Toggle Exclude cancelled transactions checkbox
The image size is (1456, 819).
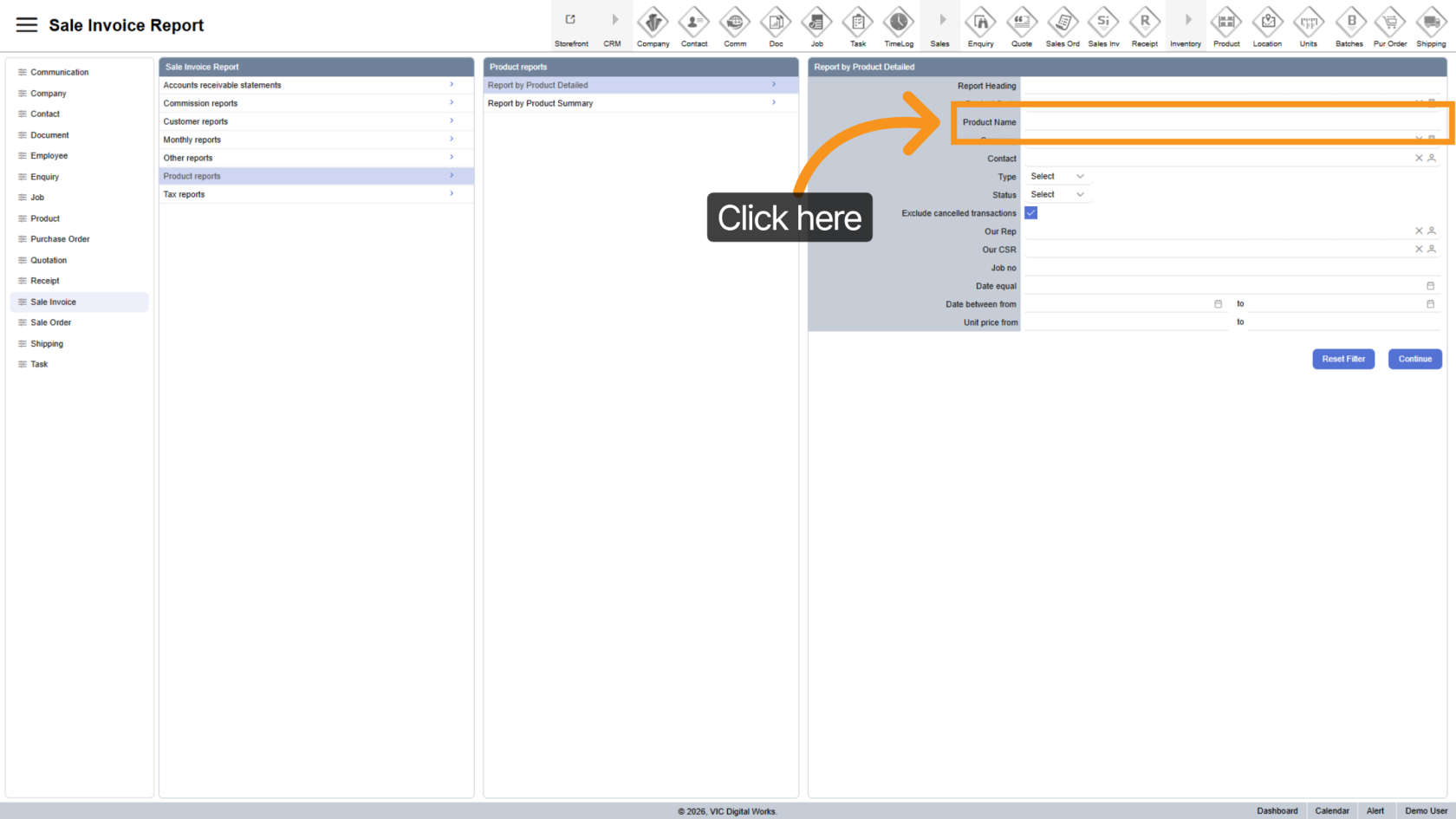point(1030,213)
